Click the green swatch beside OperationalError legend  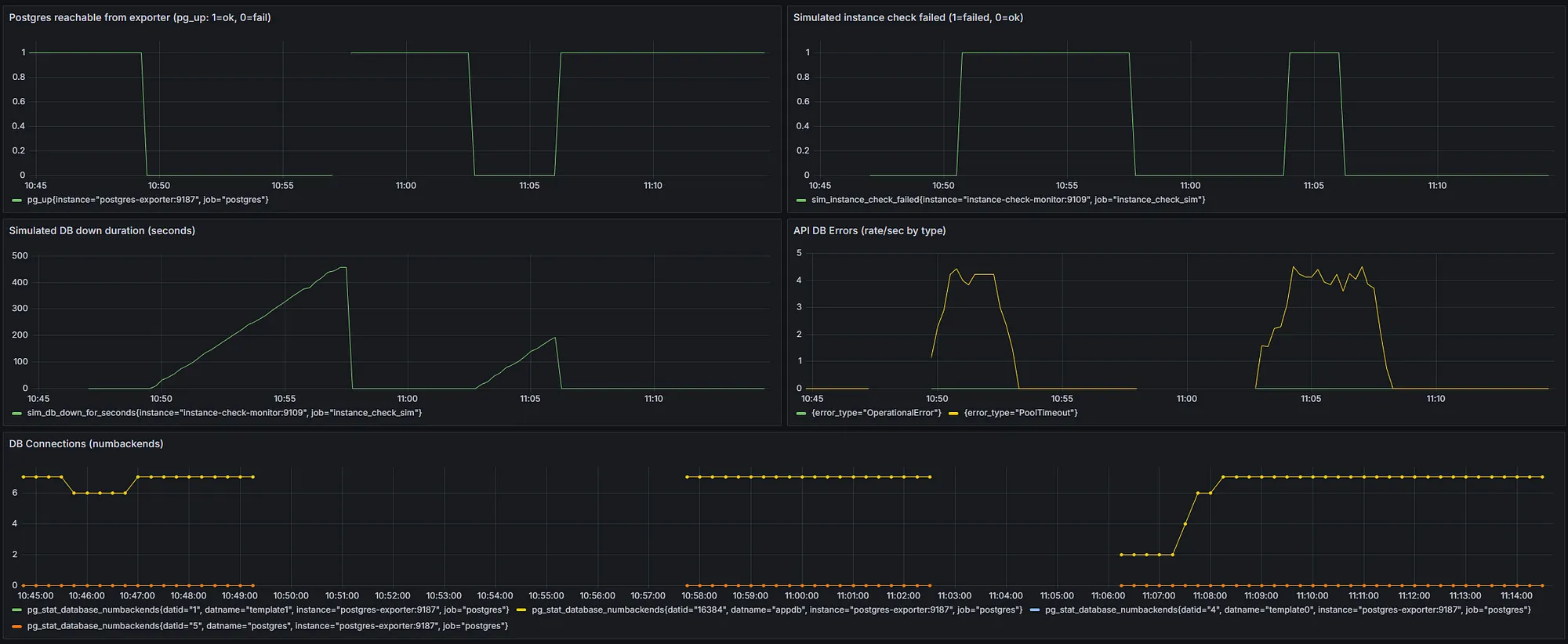[x=801, y=414]
